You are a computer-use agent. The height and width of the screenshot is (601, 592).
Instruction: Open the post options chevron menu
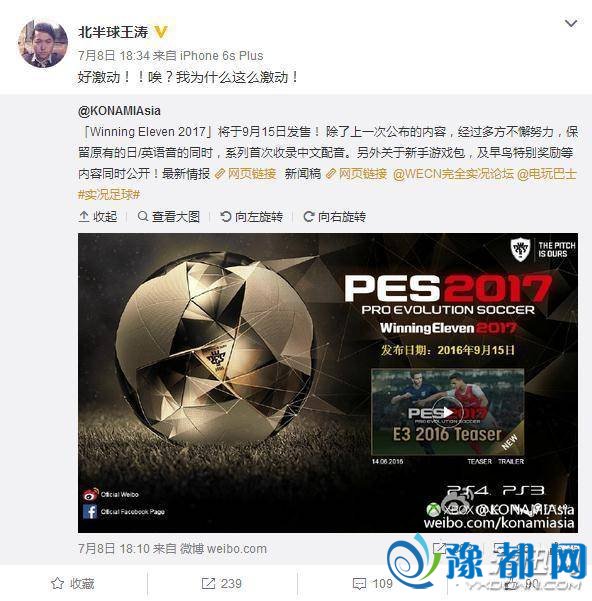571,24
